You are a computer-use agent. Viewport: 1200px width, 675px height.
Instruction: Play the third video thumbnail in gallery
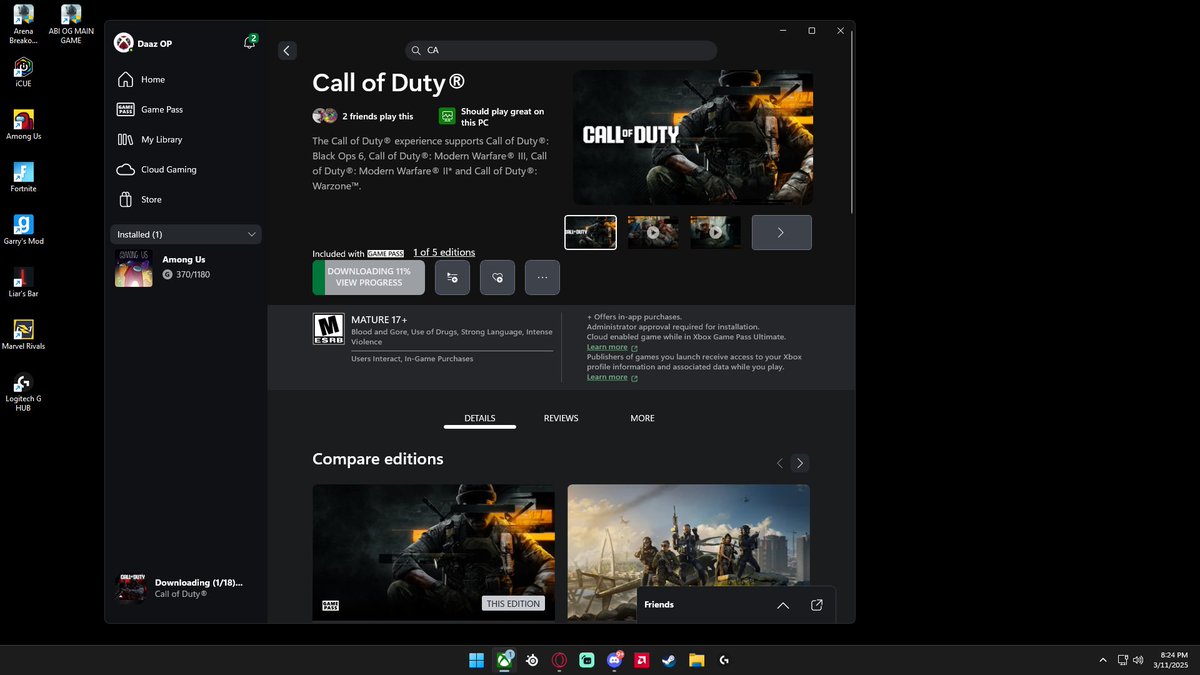(716, 232)
